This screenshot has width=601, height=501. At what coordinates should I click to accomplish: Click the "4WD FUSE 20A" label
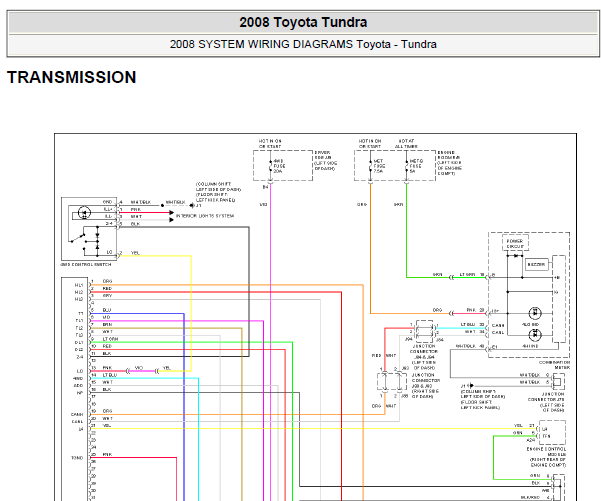[279, 166]
